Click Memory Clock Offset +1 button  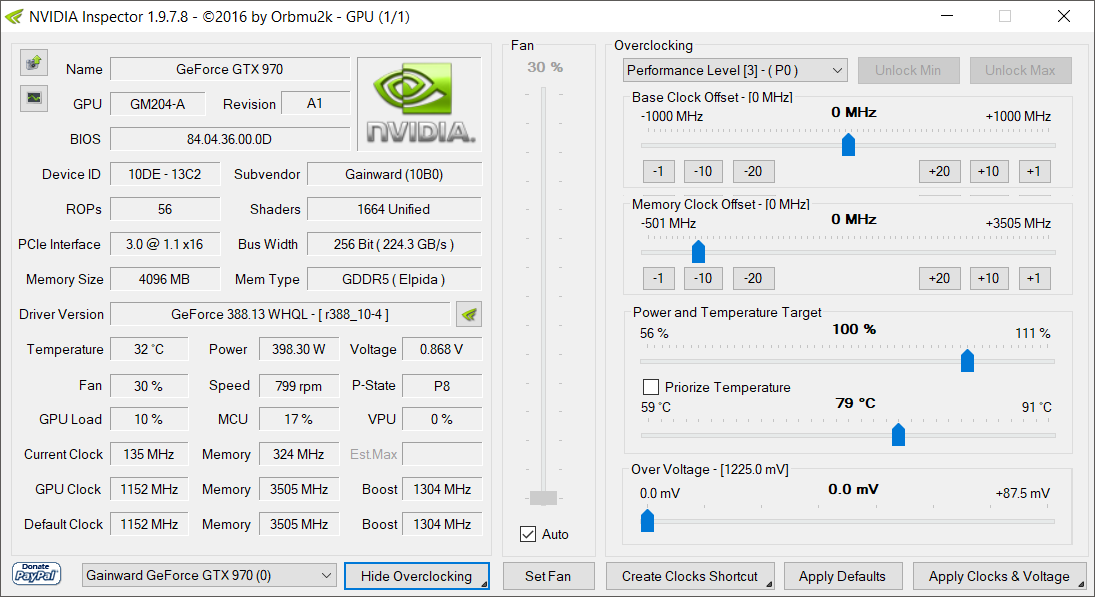pos(1034,278)
